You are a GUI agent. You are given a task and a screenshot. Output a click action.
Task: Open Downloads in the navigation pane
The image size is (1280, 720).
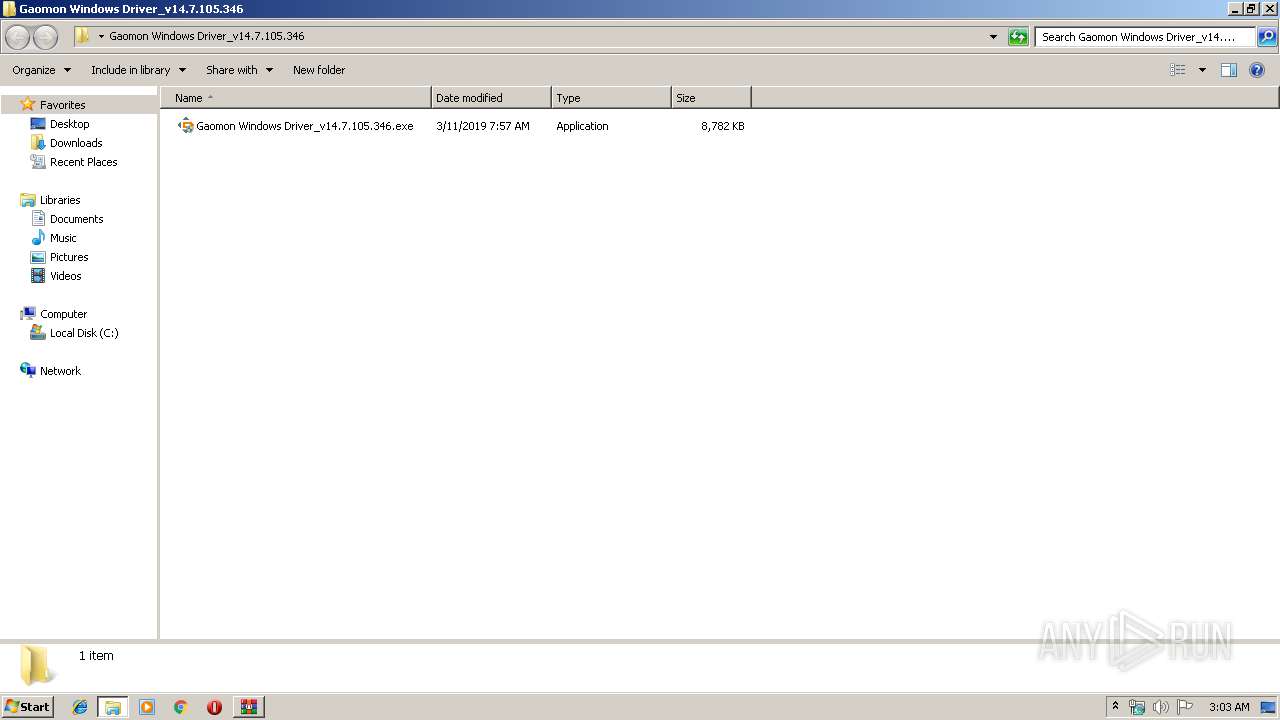[x=76, y=143]
